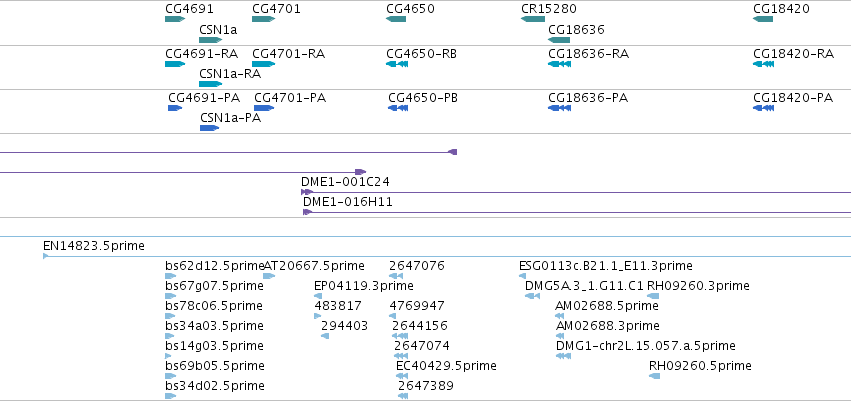
Task: Select the CR15280 gene label
Action: 548,9
